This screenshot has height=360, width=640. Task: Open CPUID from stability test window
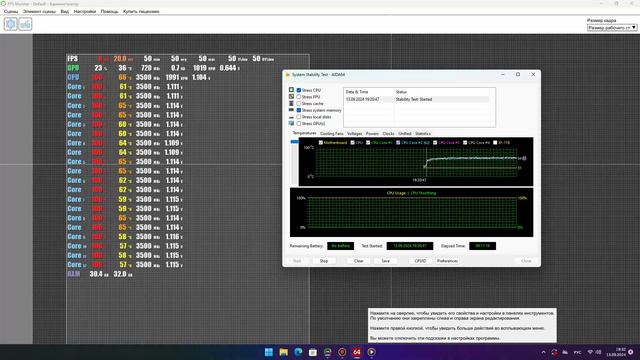pos(420,260)
